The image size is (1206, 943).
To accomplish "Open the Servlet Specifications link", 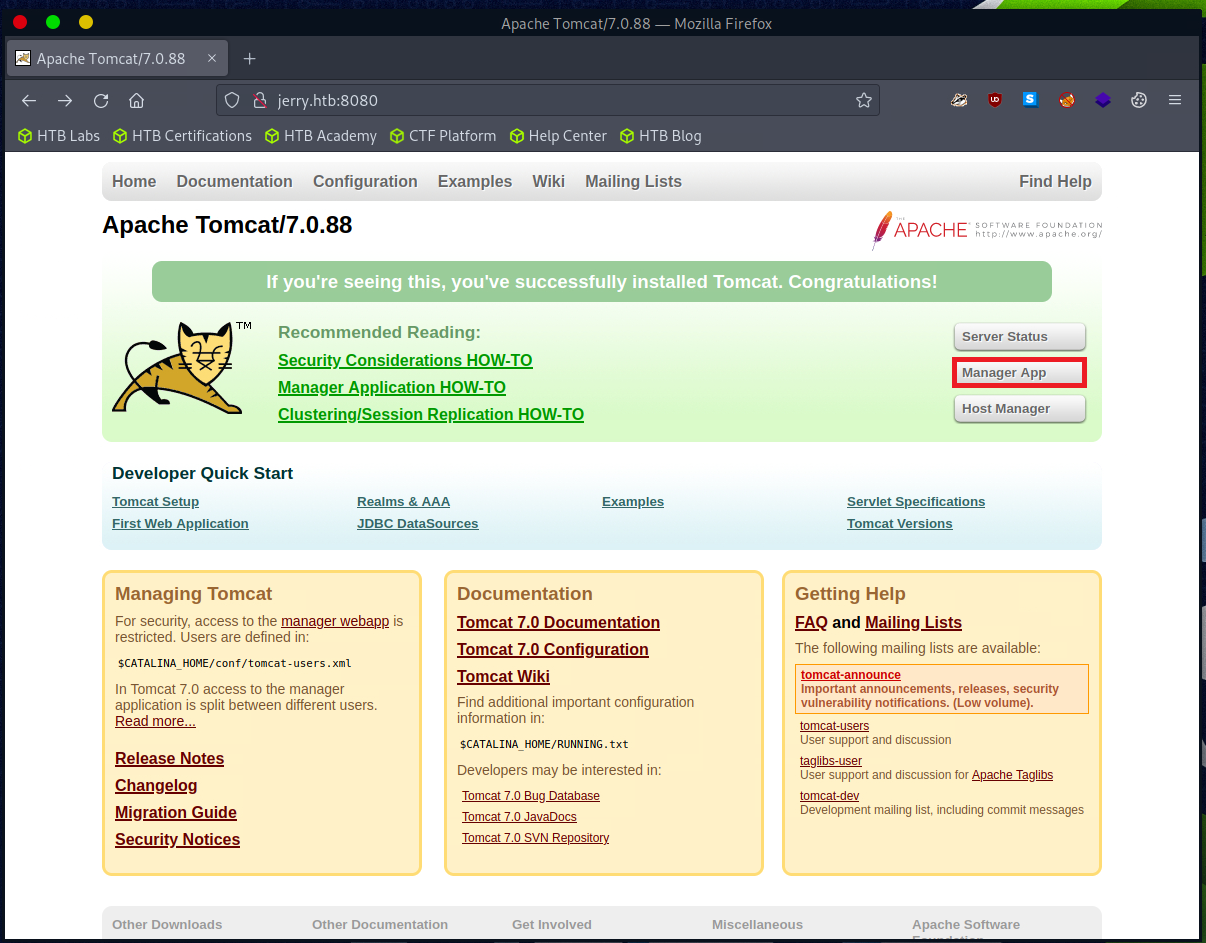I will pos(916,502).
